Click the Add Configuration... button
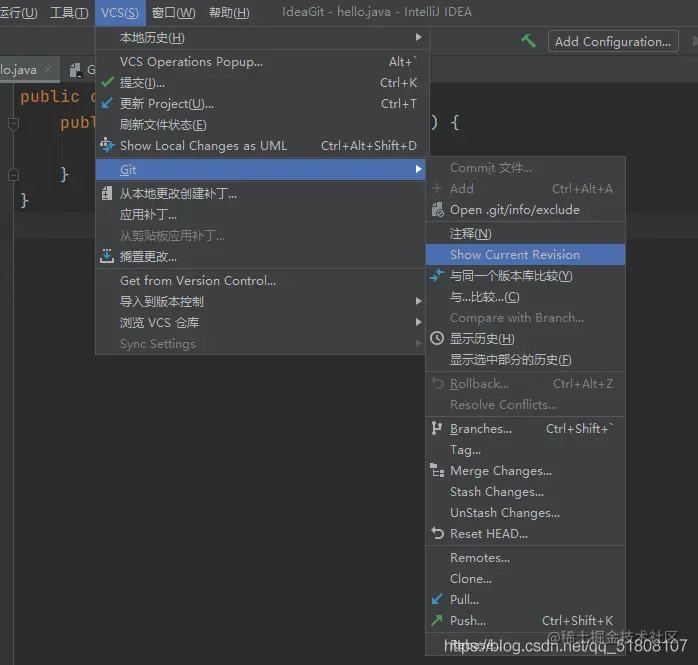 pyautogui.click(x=613, y=41)
